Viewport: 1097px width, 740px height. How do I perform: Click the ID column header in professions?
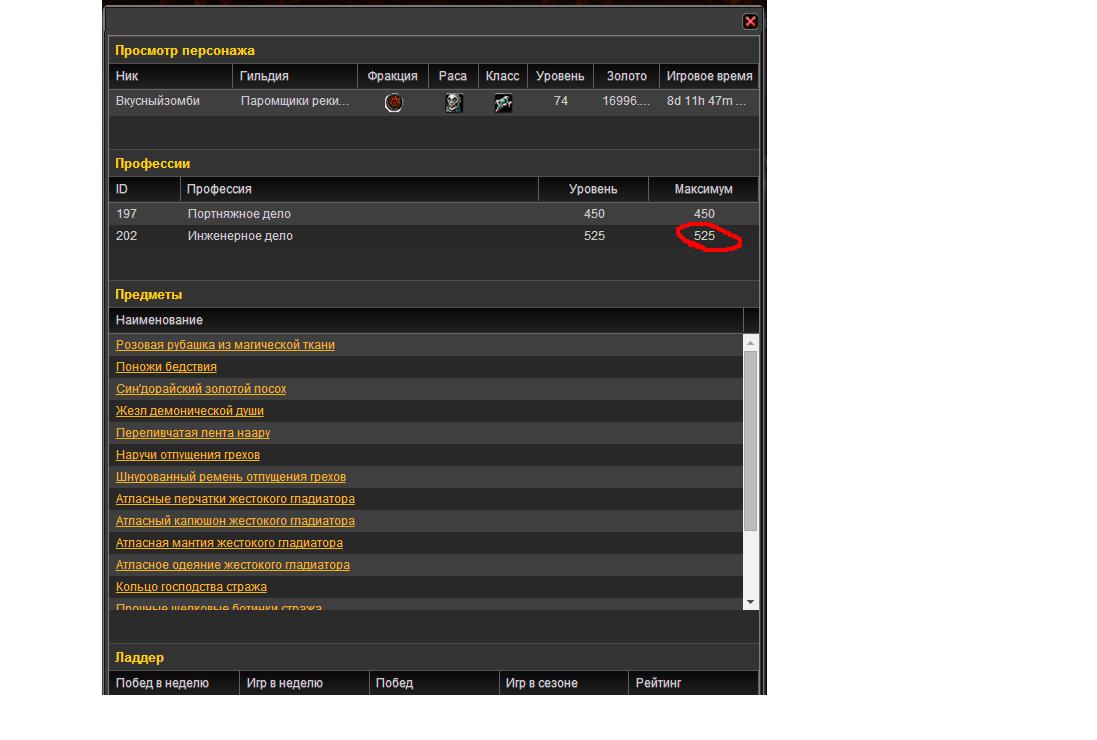click(144, 190)
